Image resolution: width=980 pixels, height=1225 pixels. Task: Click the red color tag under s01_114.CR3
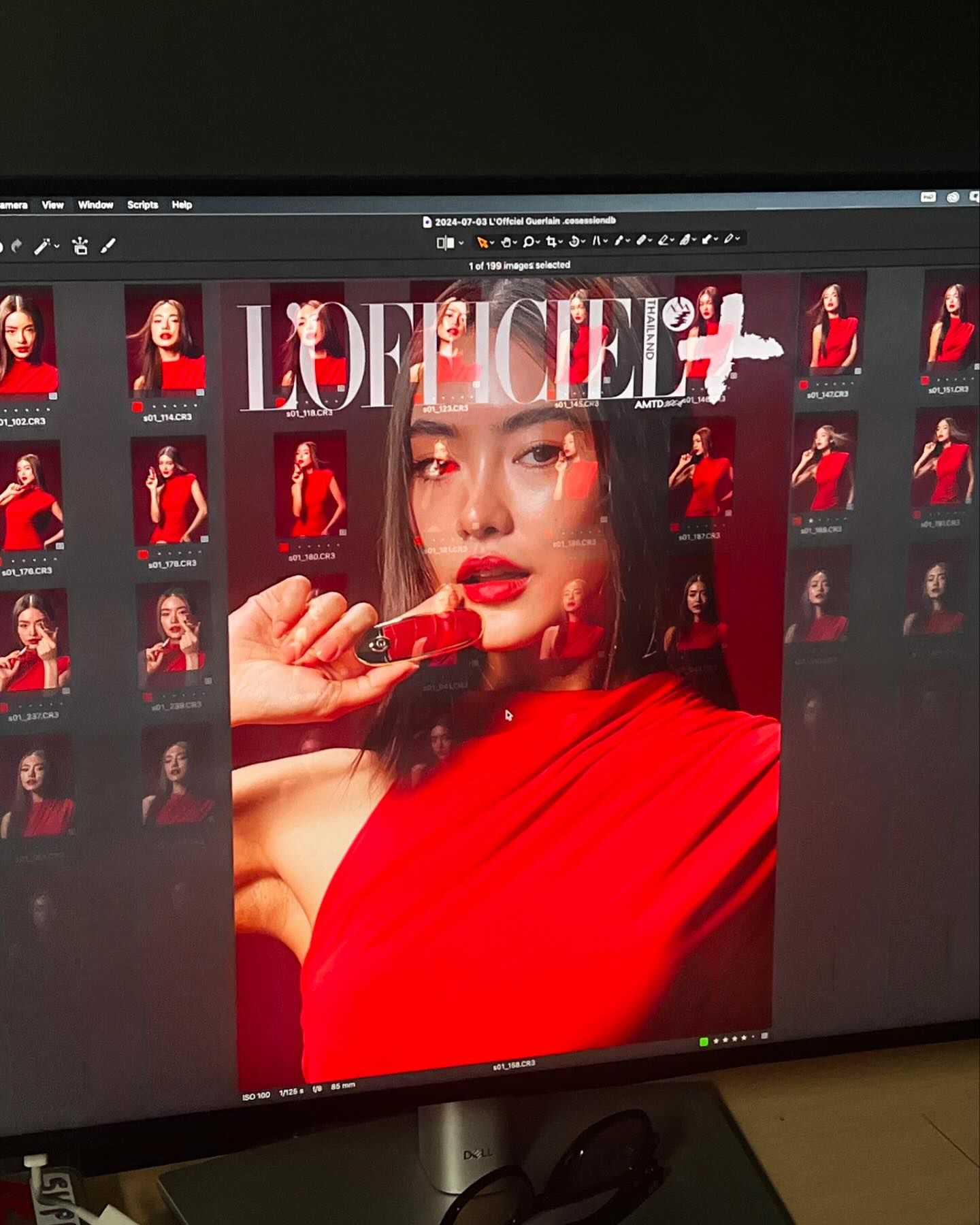click(137, 407)
